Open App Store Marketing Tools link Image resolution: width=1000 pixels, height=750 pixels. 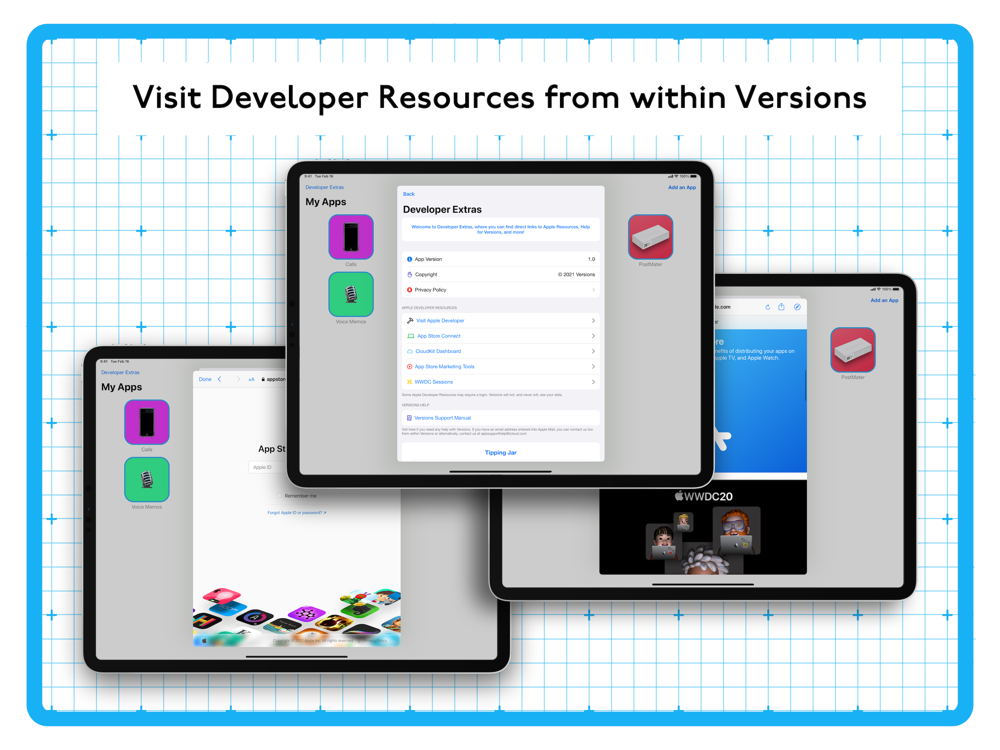point(445,367)
